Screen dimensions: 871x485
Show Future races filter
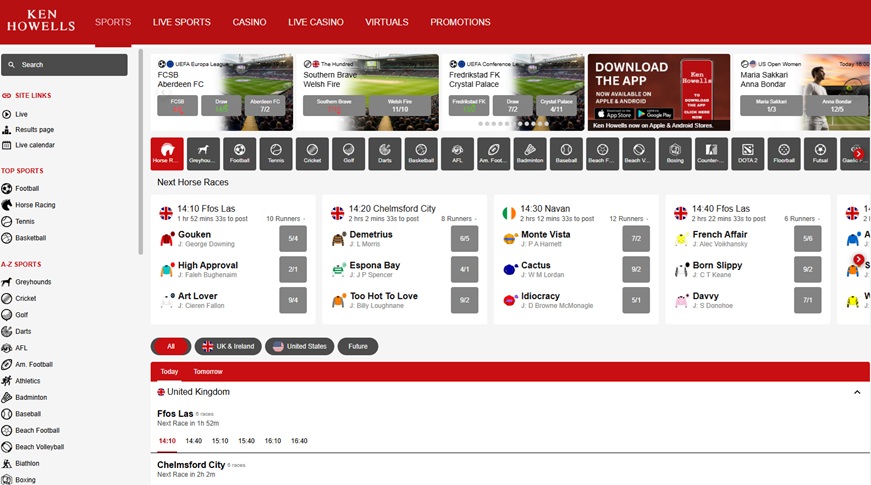pos(357,346)
